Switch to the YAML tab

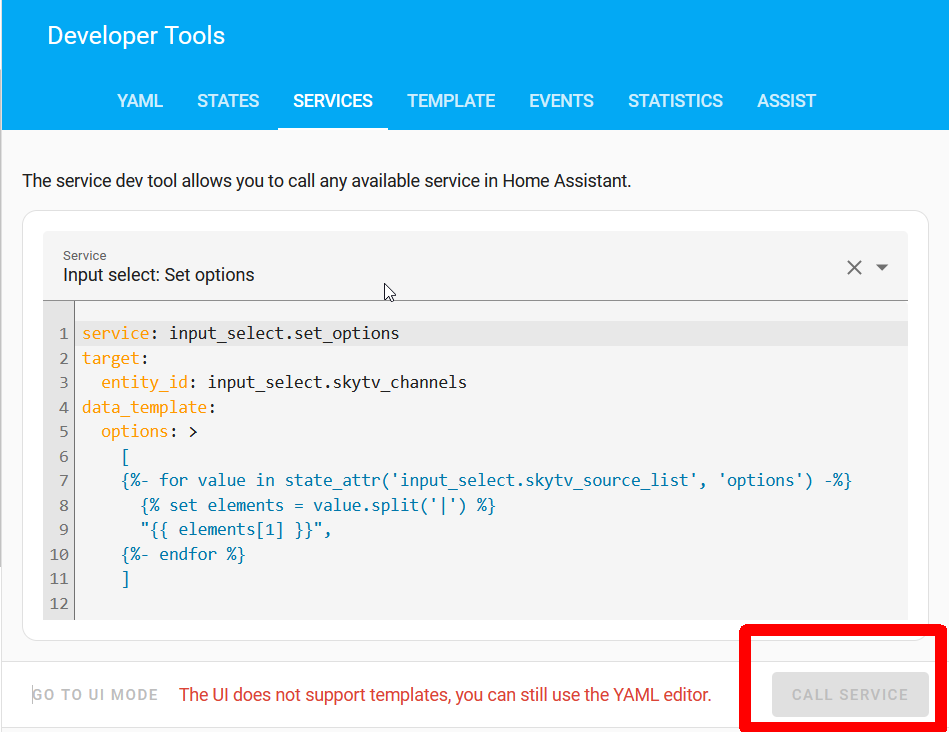tap(139, 100)
